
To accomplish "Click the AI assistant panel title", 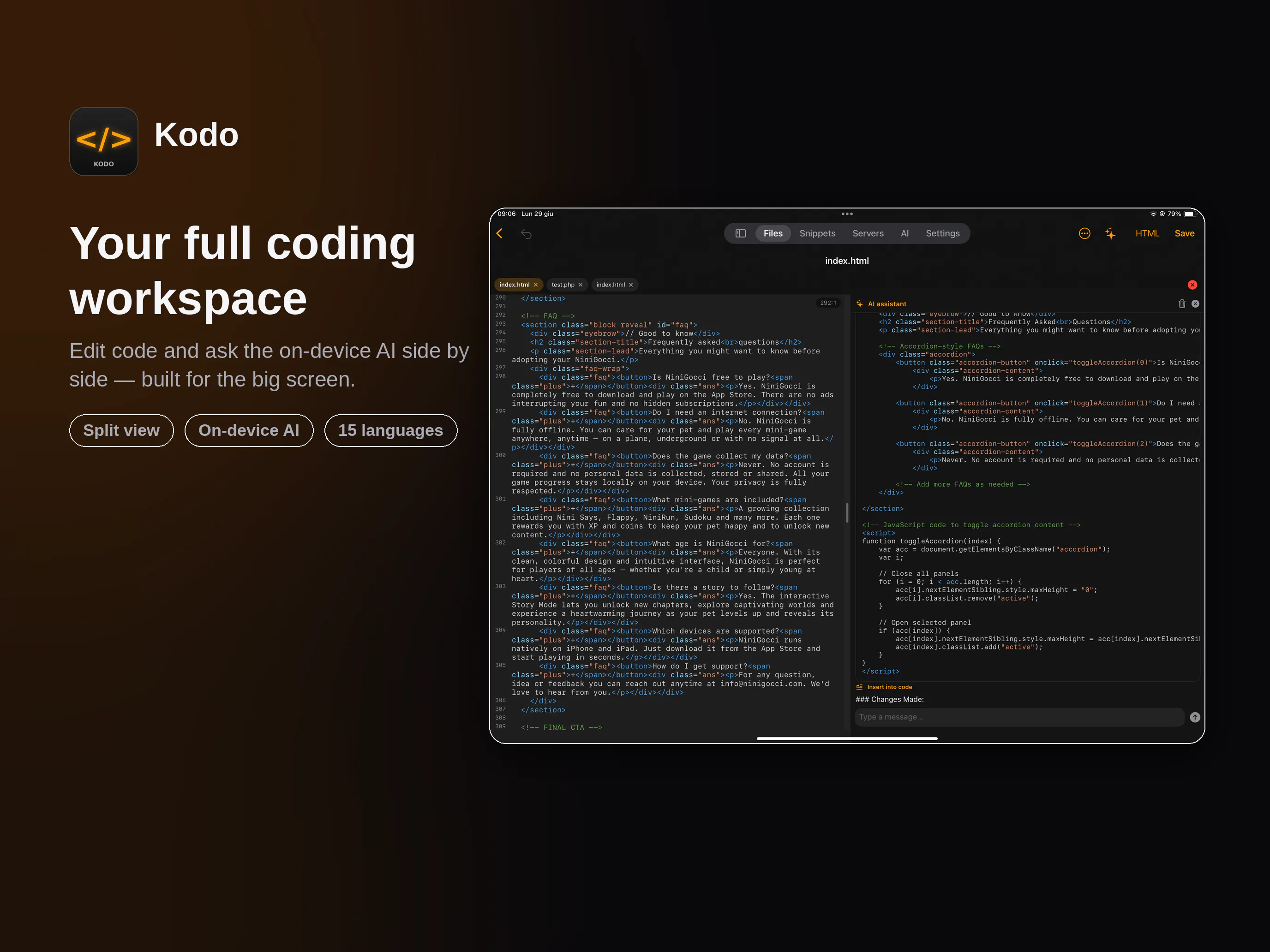I will click(887, 304).
